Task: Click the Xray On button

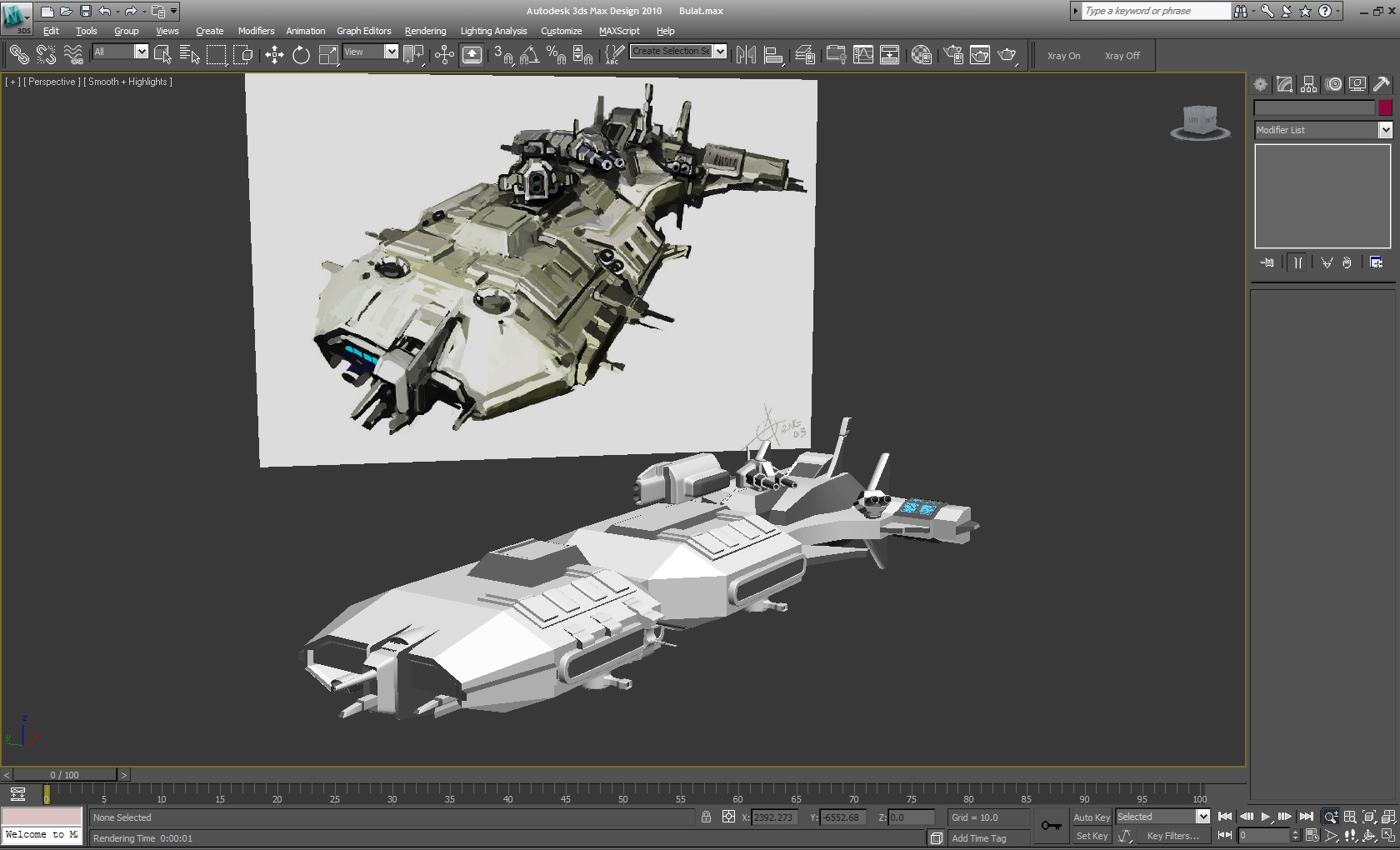Action: [x=1063, y=56]
